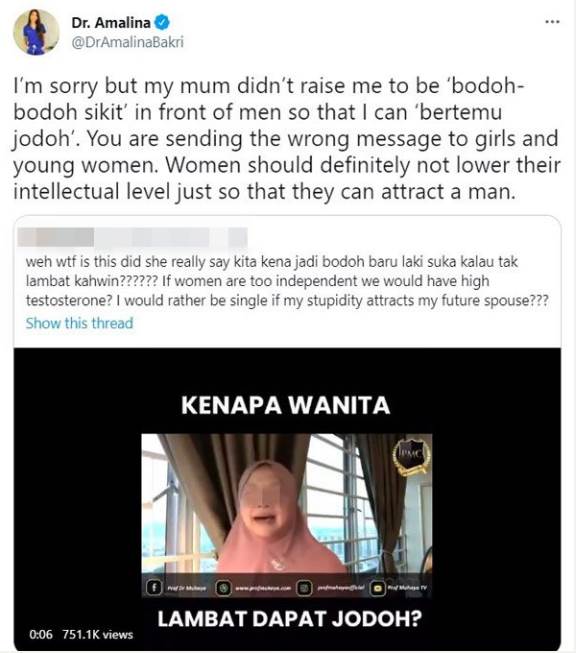576x653 pixels.
Task: Open the @DrAmalinaBakri handle
Action: click(x=127, y=42)
